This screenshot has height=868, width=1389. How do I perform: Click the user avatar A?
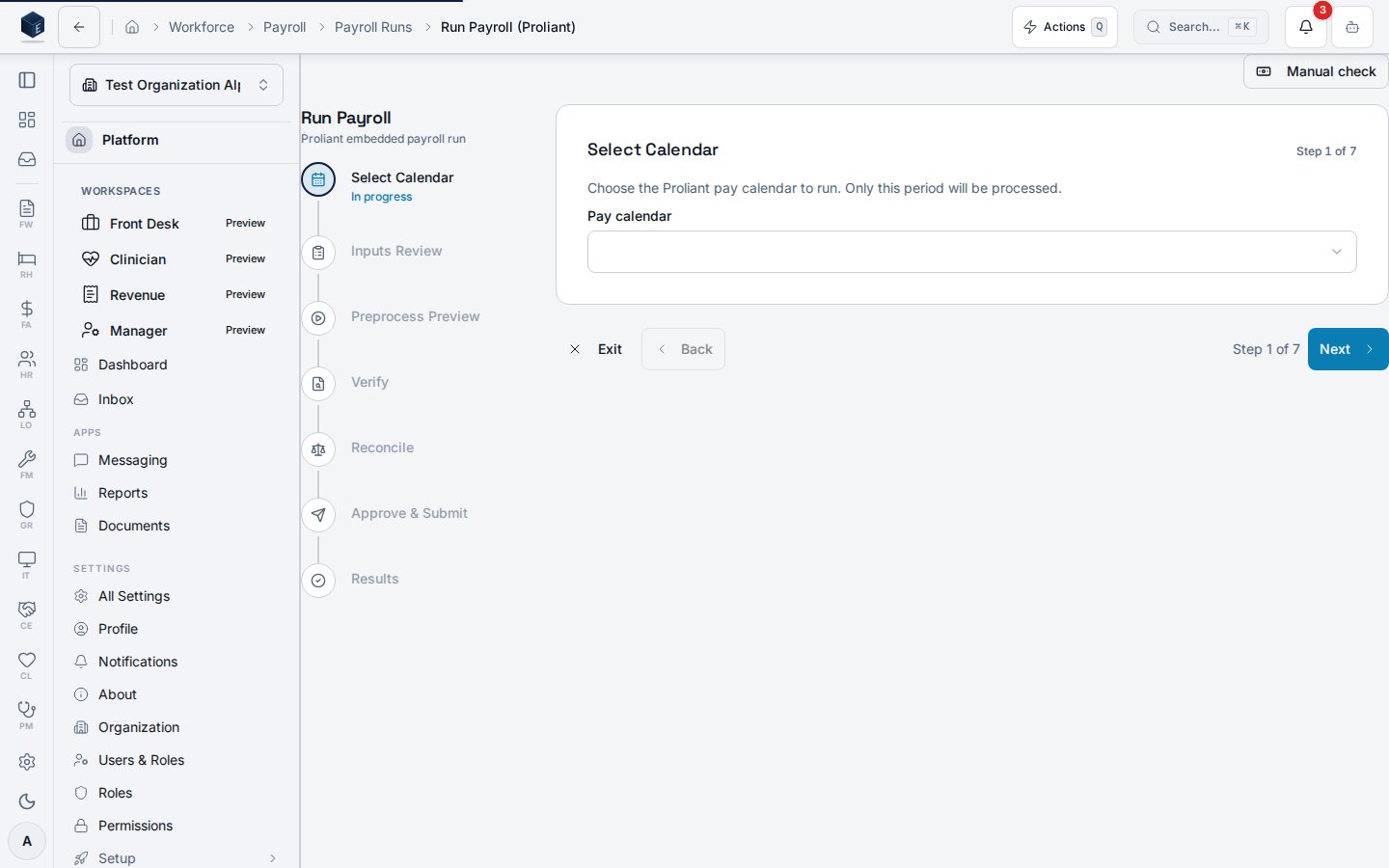coord(27,841)
